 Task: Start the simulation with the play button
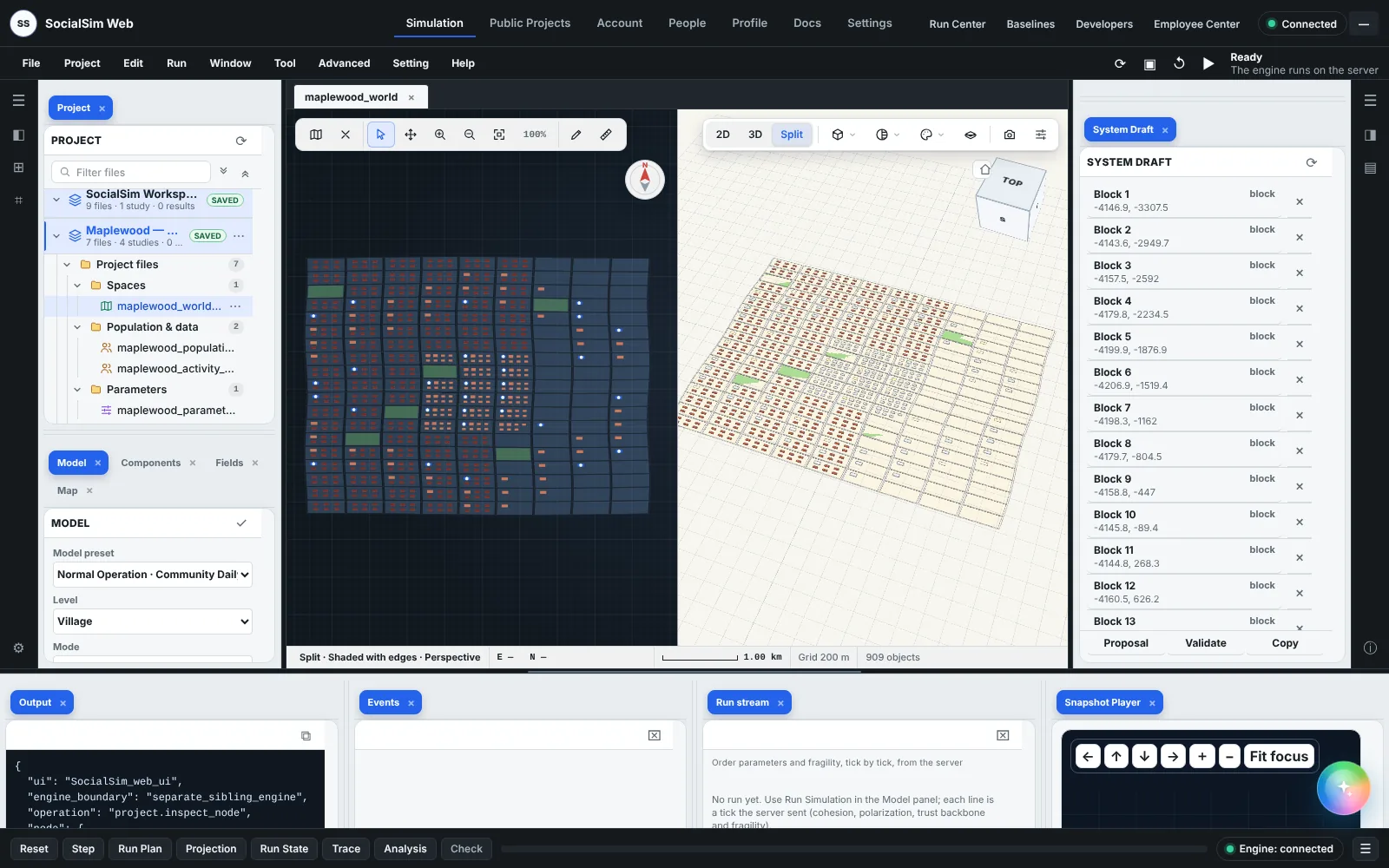click(1208, 63)
